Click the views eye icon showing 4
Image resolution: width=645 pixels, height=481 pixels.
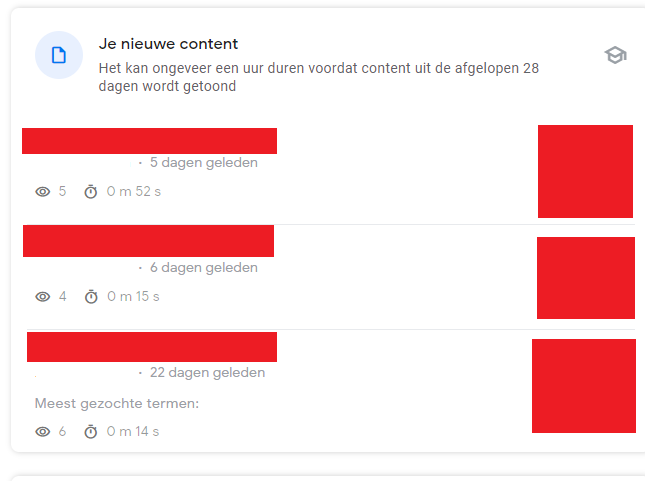pos(43,297)
